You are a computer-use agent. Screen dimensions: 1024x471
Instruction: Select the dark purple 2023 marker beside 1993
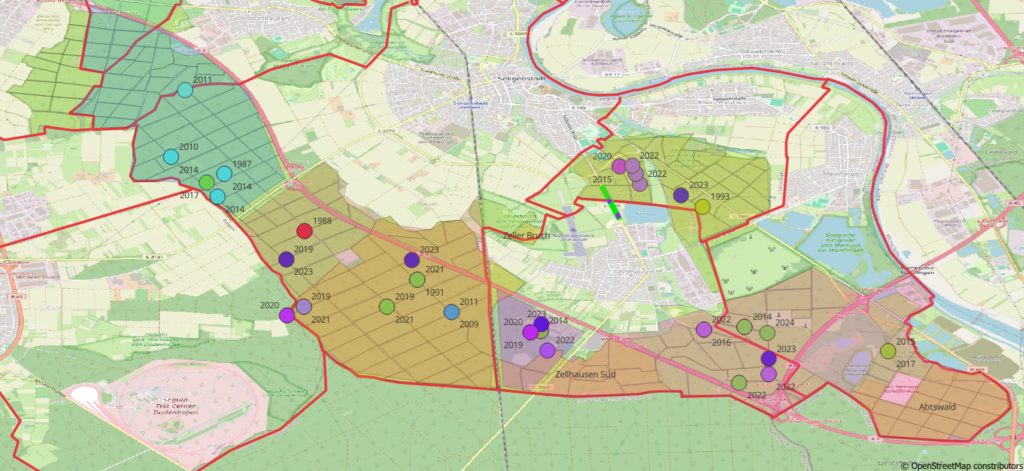point(681,196)
